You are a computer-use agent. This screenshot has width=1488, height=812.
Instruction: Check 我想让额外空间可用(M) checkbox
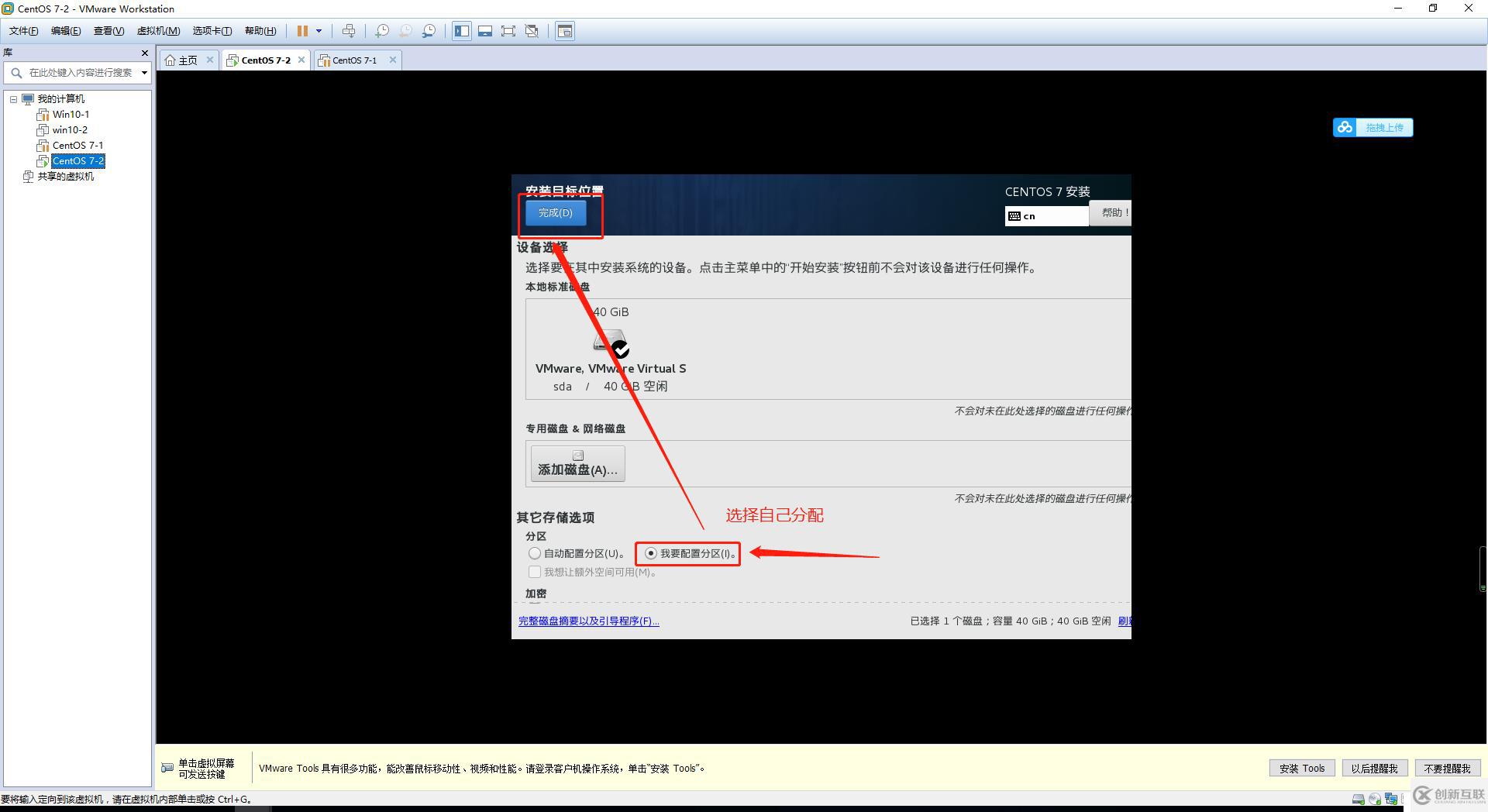(535, 572)
